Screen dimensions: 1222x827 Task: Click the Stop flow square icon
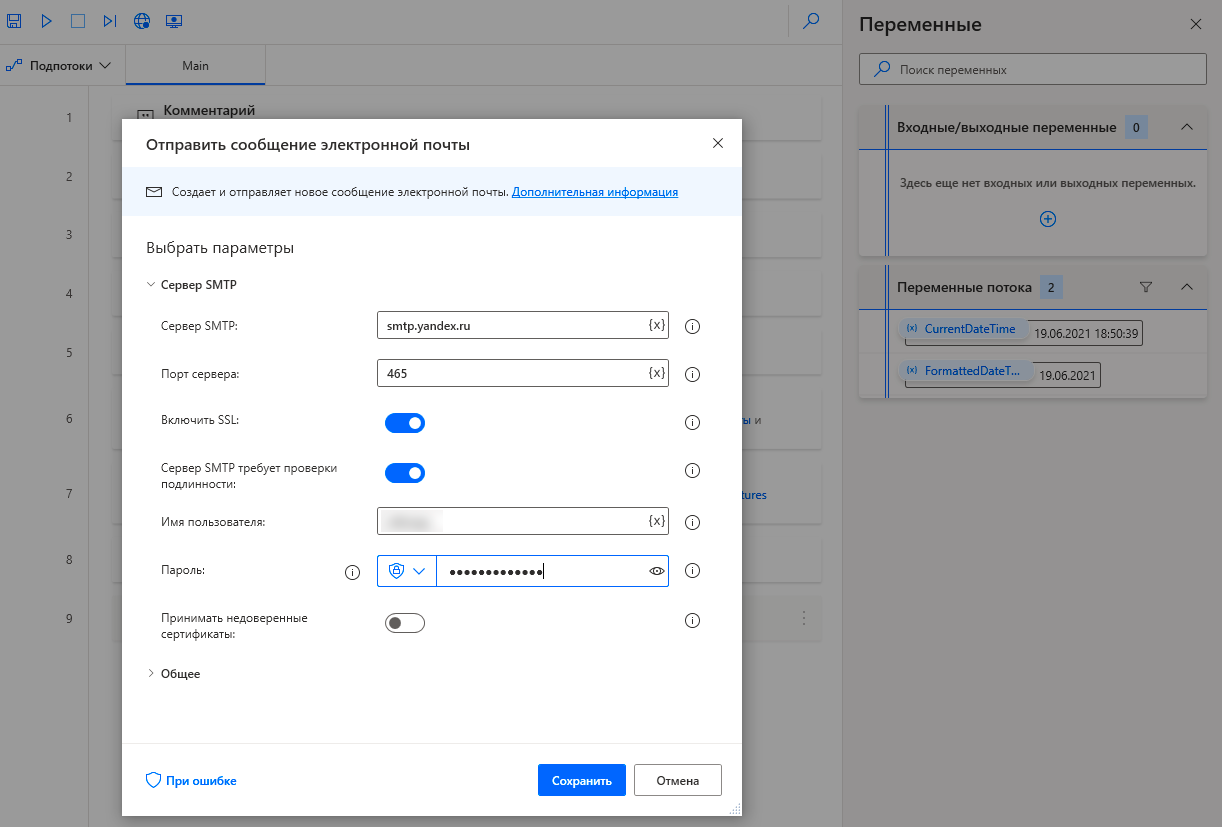click(78, 20)
